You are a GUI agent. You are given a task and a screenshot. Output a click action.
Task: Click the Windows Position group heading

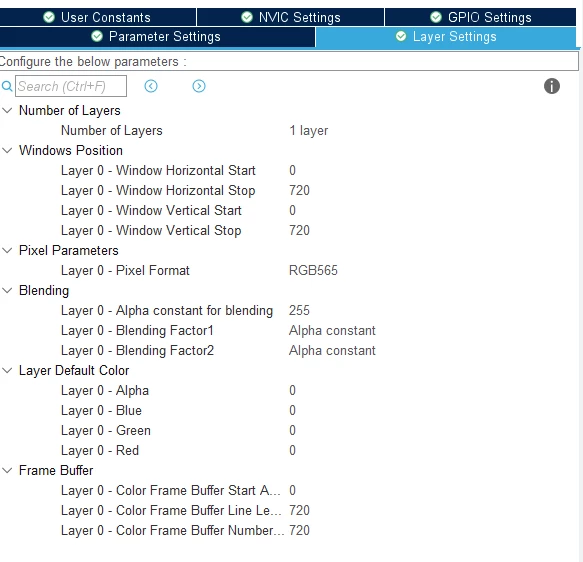tap(71, 150)
